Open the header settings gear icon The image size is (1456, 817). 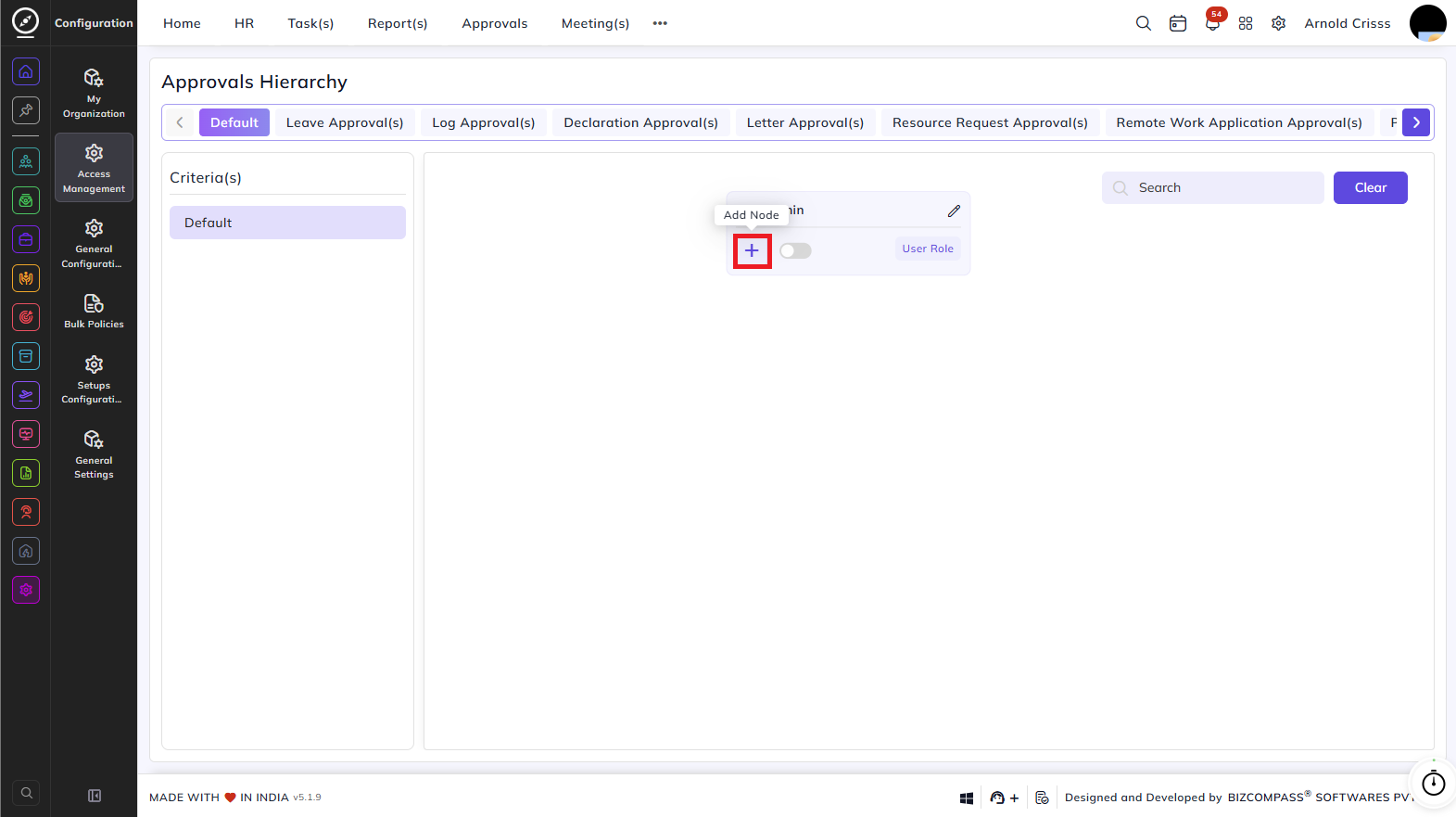click(x=1279, y=23)
